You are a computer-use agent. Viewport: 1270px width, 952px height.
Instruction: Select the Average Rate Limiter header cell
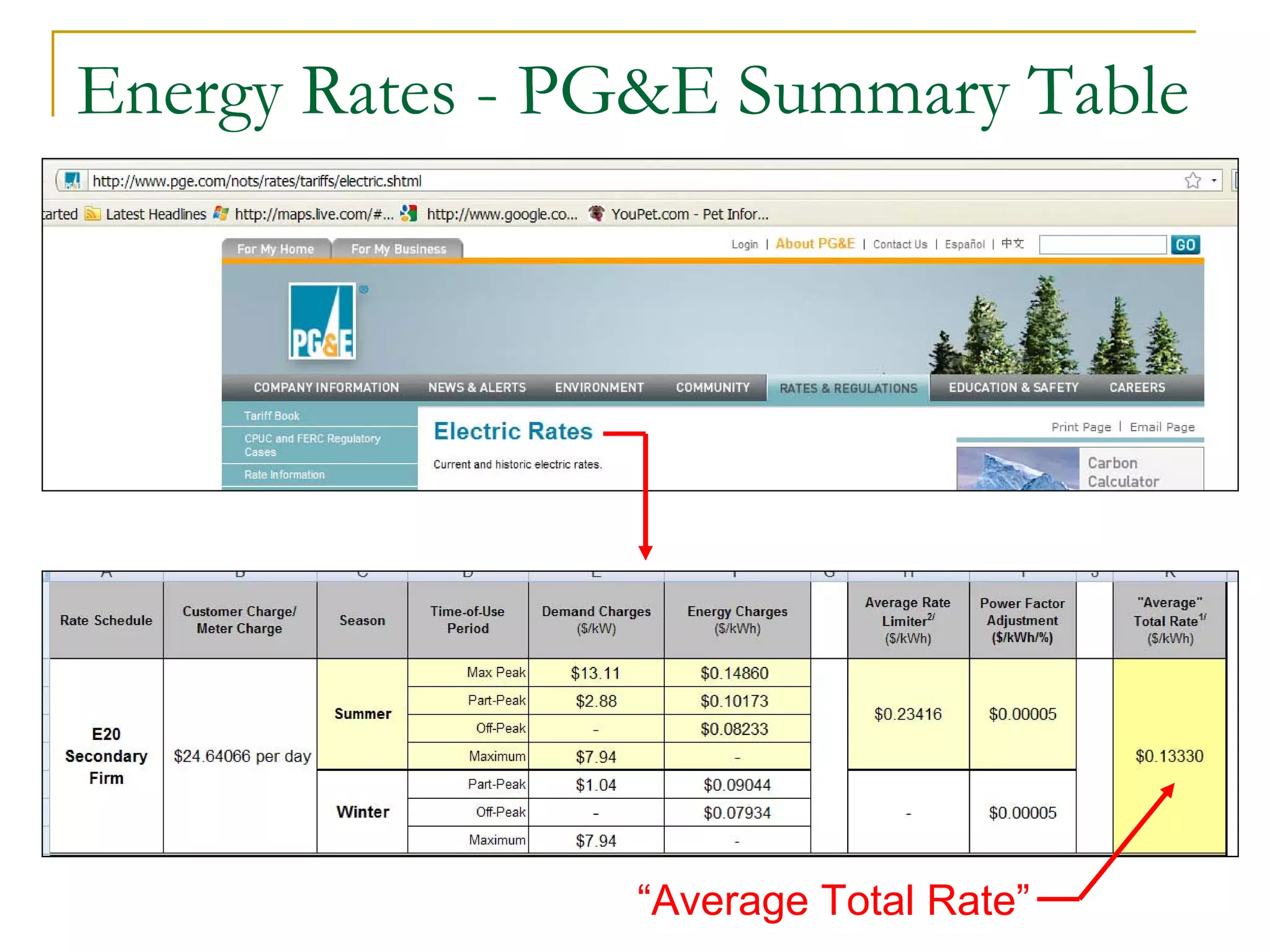(x=908, y=620)
